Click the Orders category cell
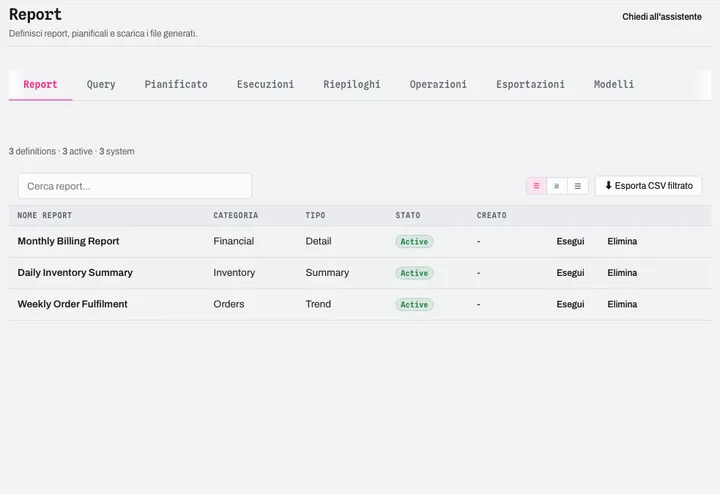720x494 pixels. click(229, 304)
